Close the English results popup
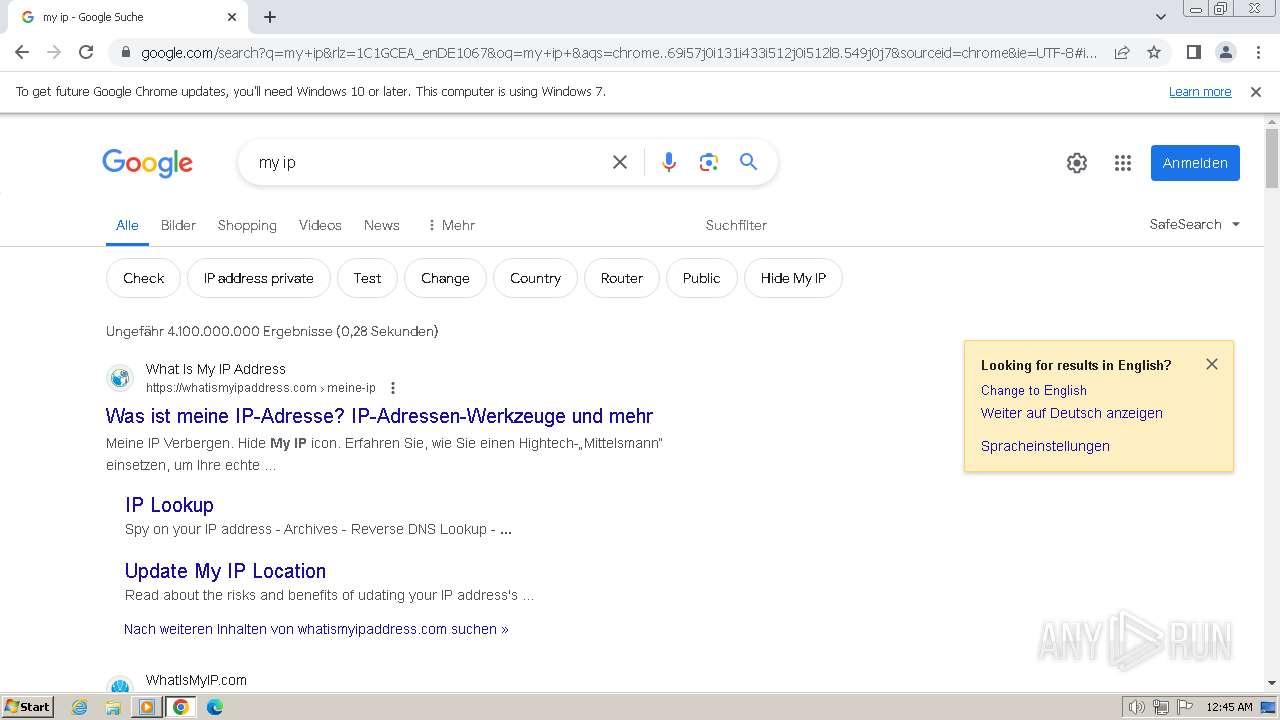The height and width of the screenshot is (720, 1280). [x=1212, y=364]
